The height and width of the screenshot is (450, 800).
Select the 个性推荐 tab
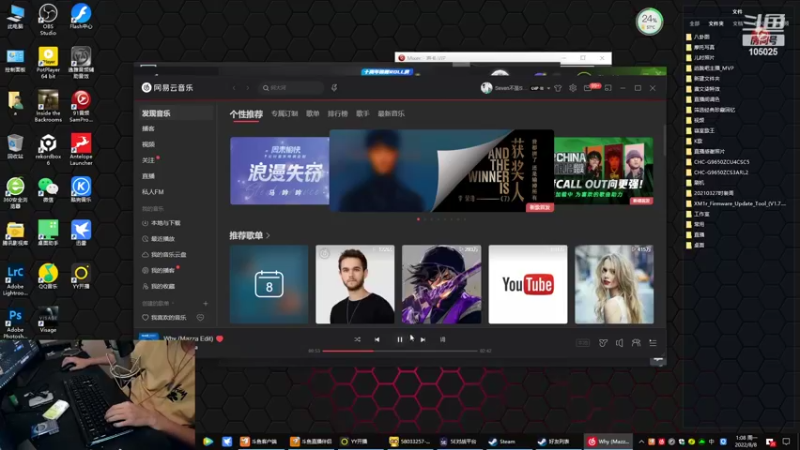pyautogui.click(x=246, y=114)
